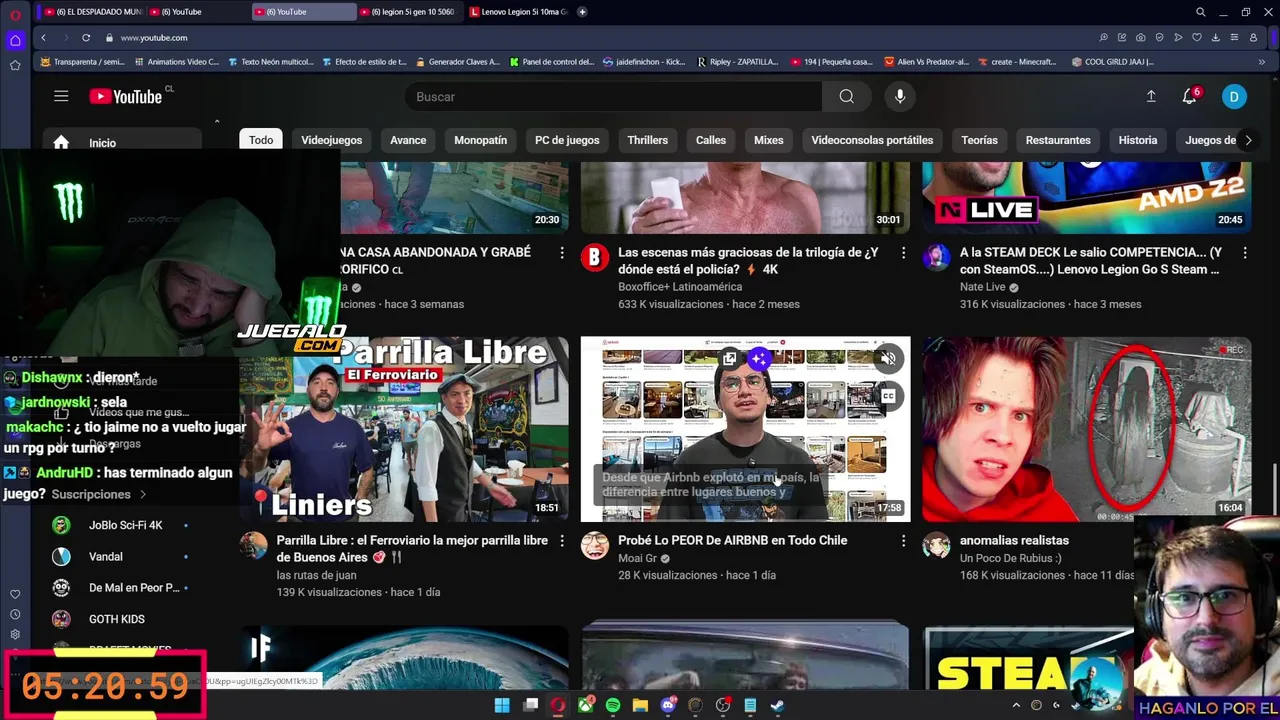This screenshot has width=1280, height=720.
Task: Select the Todo filter chip
Action: pyautogui.click(x=261, y=140)
